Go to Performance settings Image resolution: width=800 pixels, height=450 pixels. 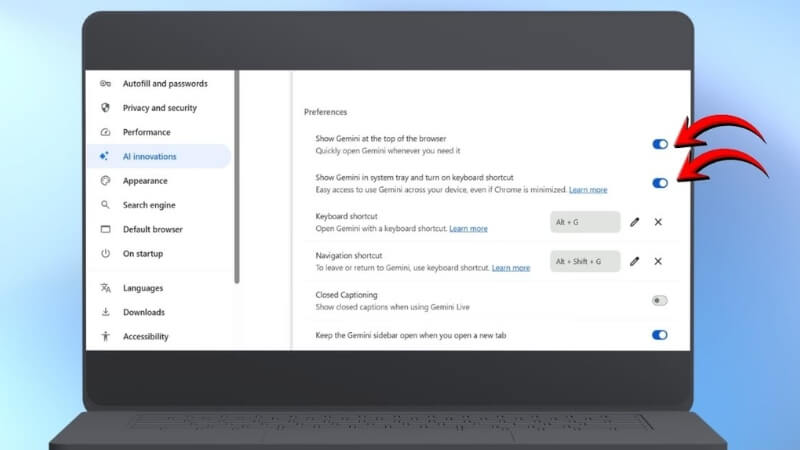(x=159, y=132)
